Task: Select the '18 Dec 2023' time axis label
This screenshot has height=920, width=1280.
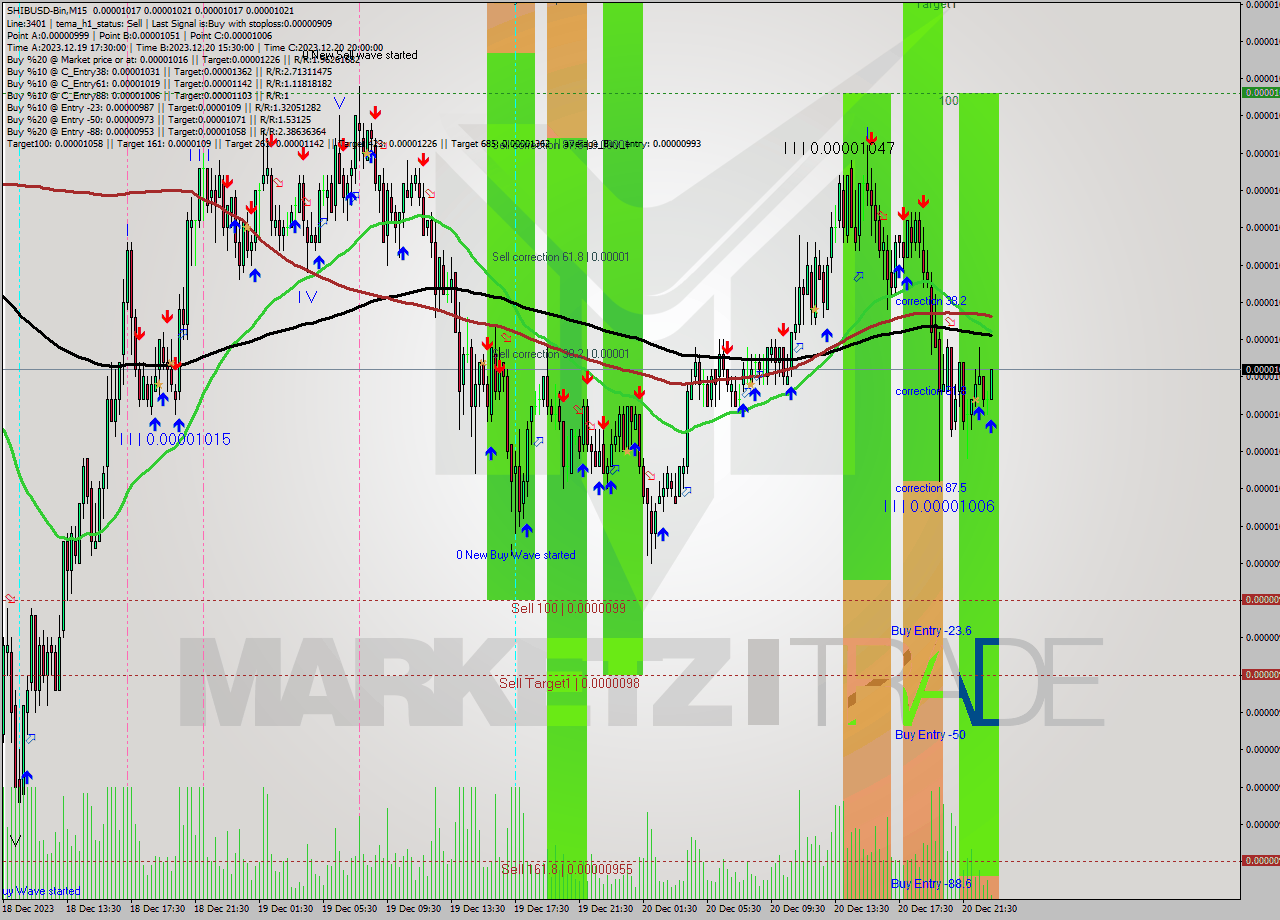Action: coord(30,909)
